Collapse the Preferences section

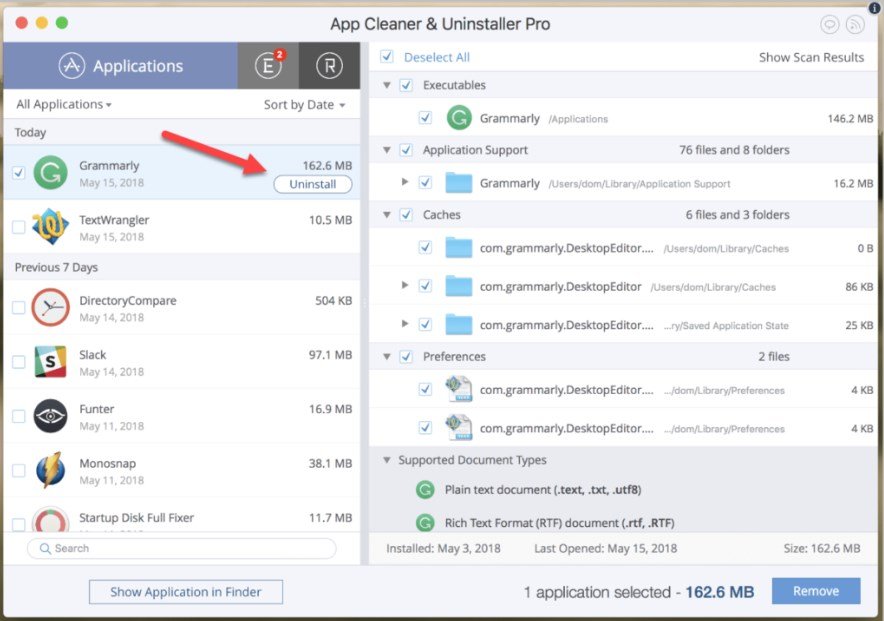387,357
